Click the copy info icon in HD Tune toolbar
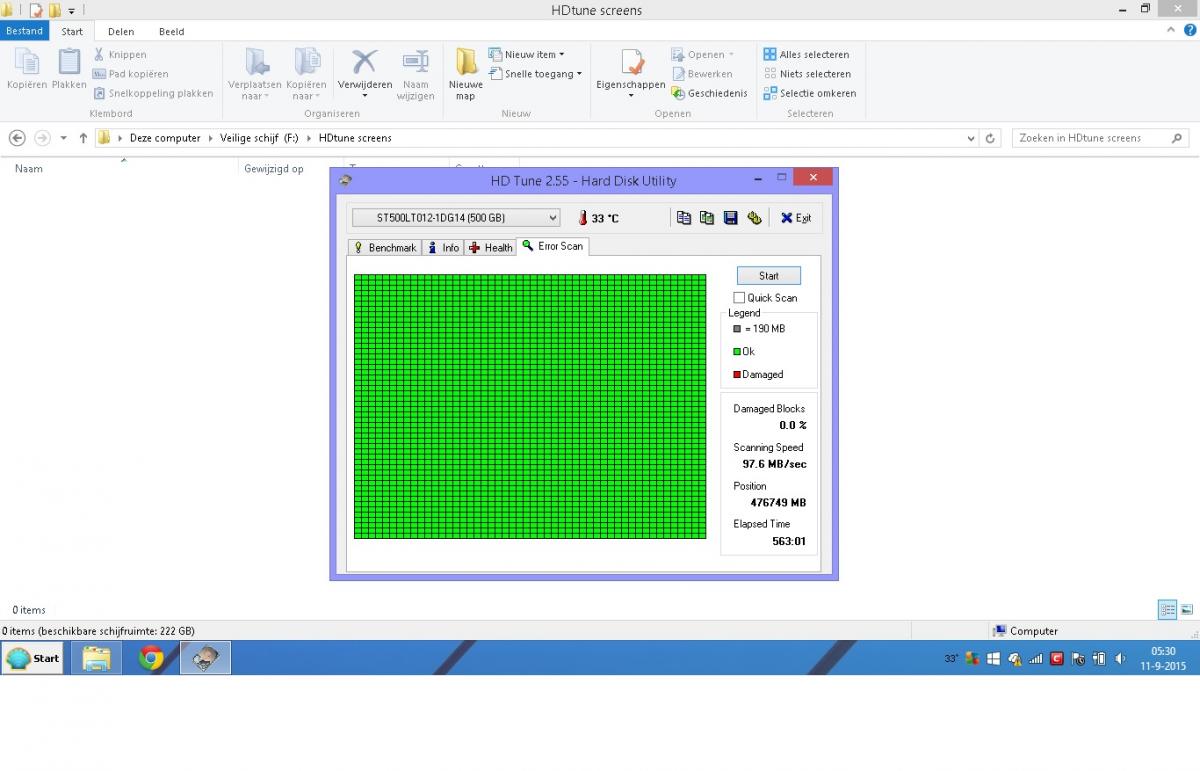The height and width of the screenshot is (771, 1200). 684,218
